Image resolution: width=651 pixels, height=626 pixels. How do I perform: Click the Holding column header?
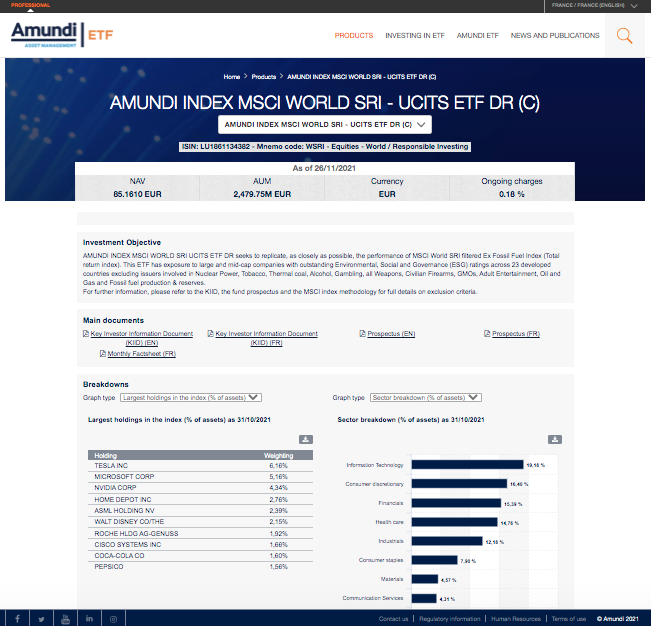point(105,455)
